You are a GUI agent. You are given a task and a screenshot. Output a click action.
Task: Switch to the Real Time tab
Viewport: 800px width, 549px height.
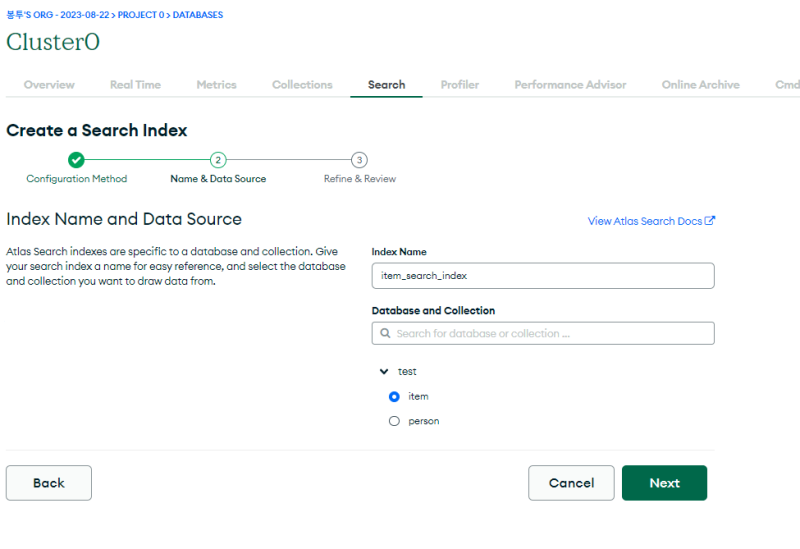click(x=135, y=85)
